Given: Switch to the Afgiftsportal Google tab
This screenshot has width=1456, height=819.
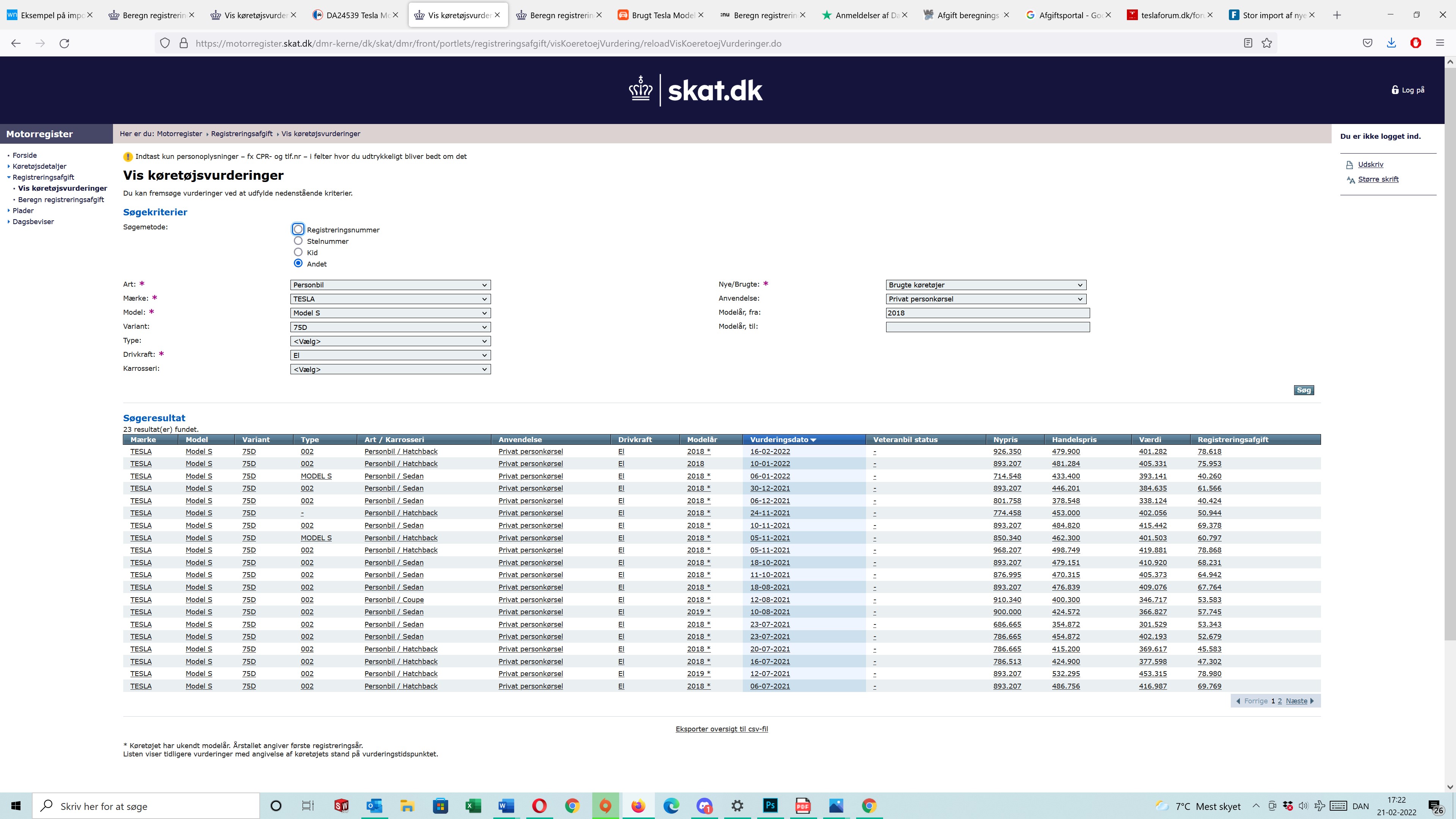Looking at the screenshot, I should coord(1068,15).
